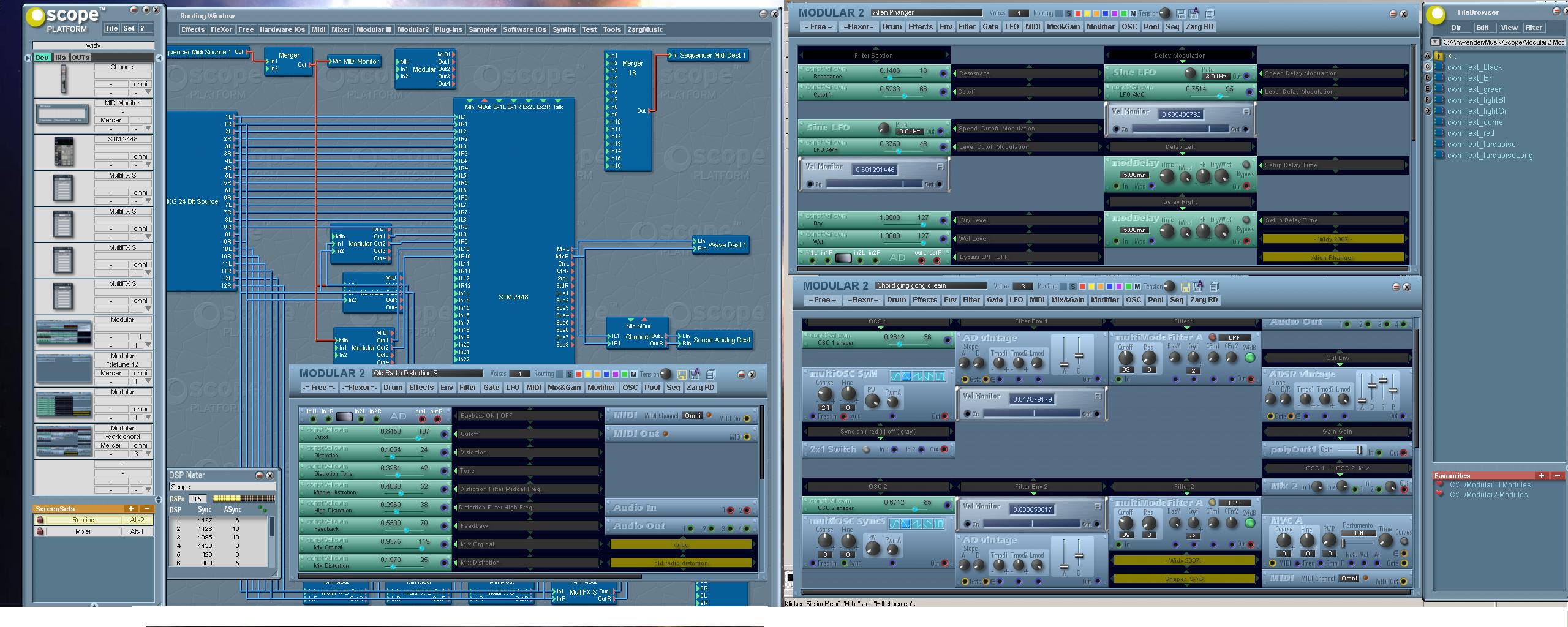Click the minus icon in Favourites header

pos(1558,476)
